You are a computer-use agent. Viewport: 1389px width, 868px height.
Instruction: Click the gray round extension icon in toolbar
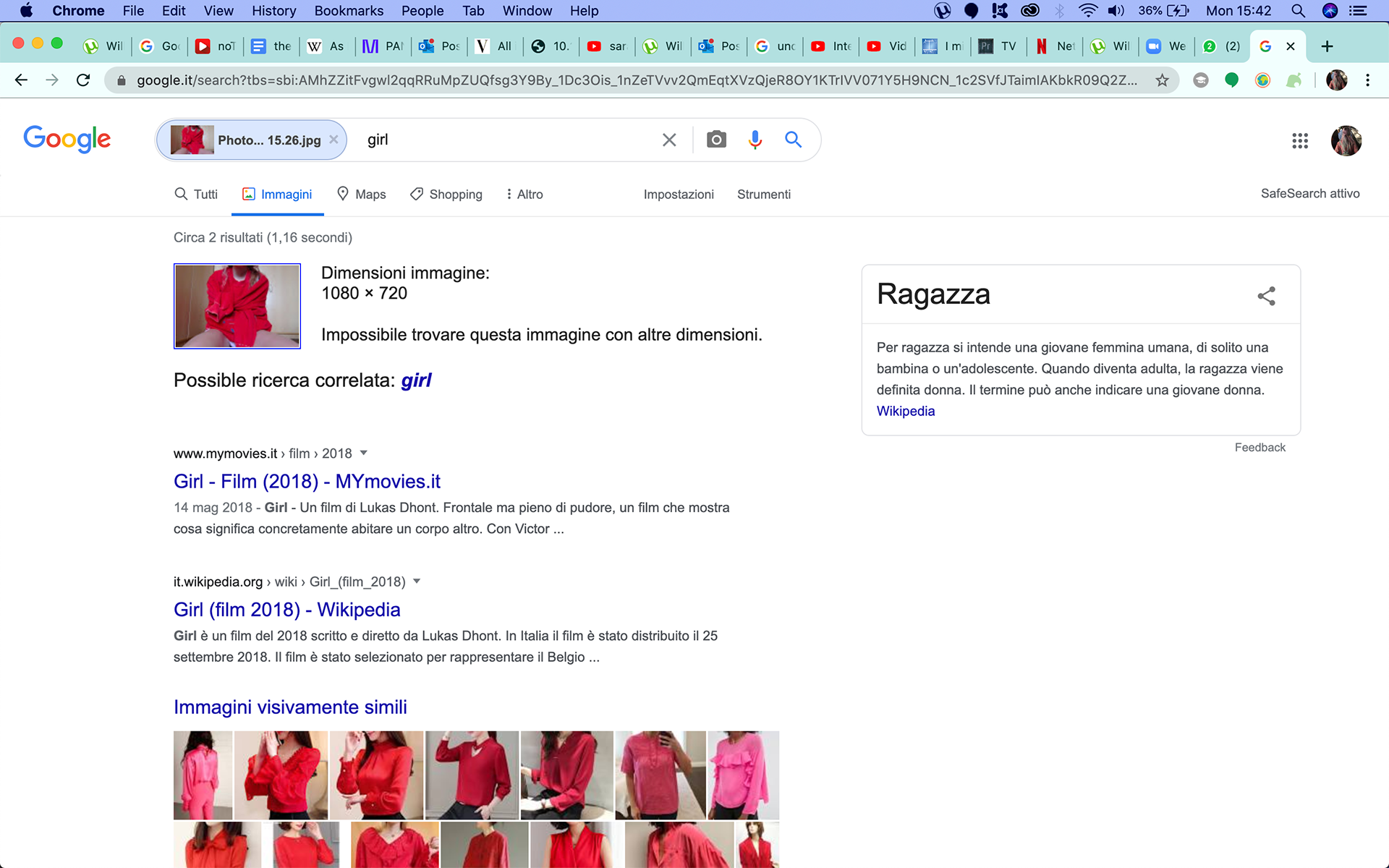pos(1201,80)
